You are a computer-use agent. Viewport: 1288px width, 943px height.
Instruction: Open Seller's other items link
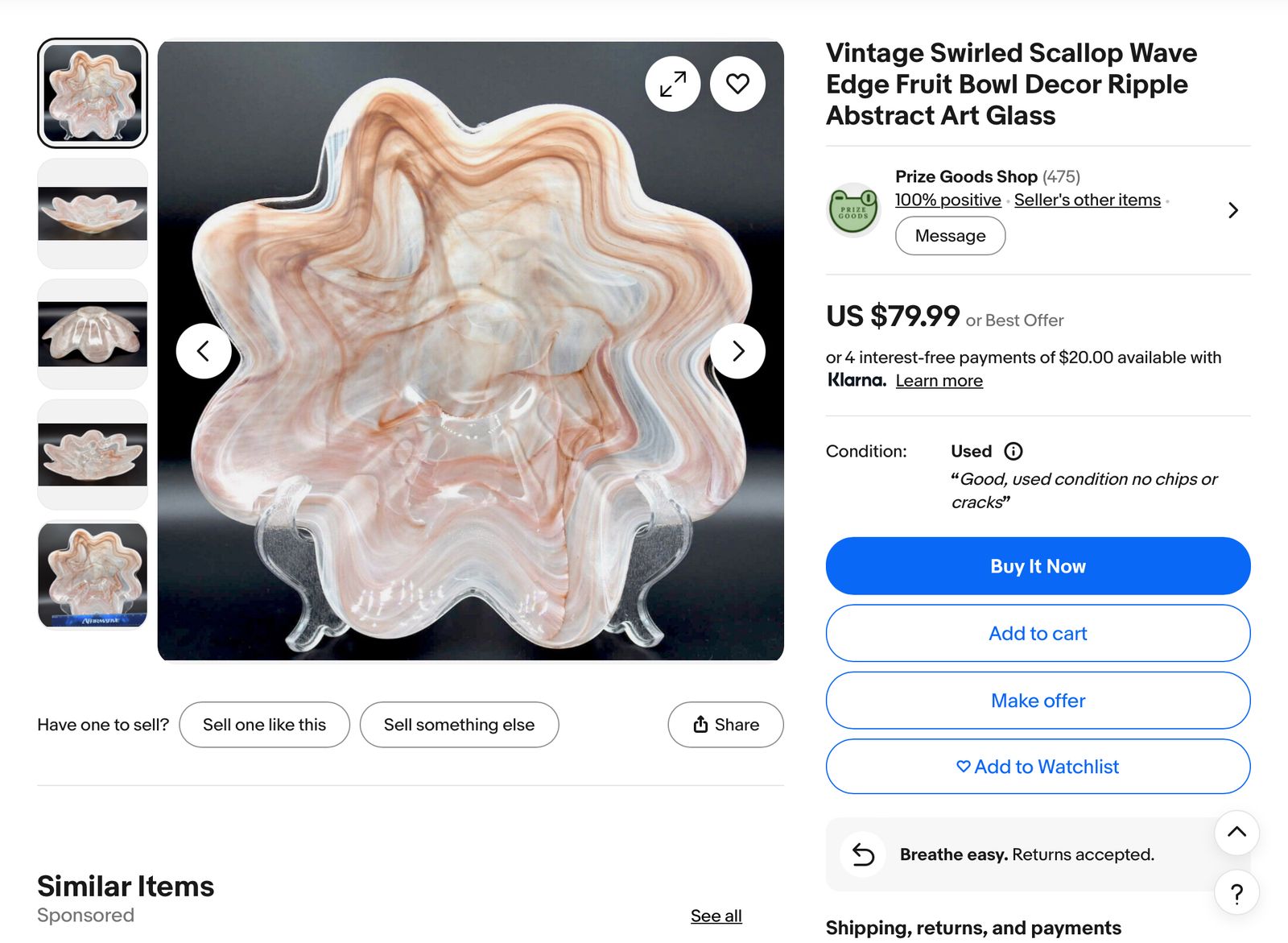[x=1087, y=200]
